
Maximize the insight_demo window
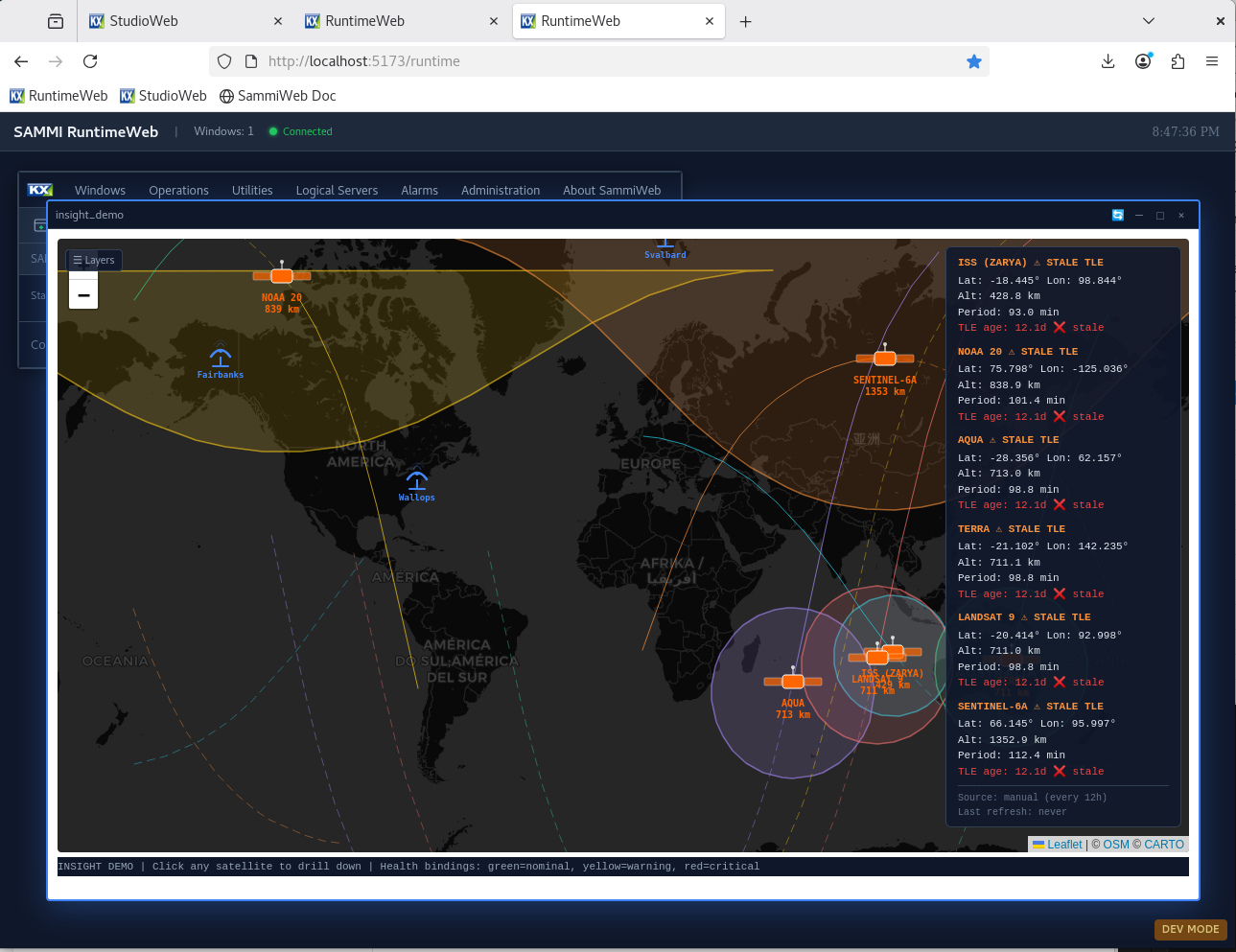(x=1160, y=215)
